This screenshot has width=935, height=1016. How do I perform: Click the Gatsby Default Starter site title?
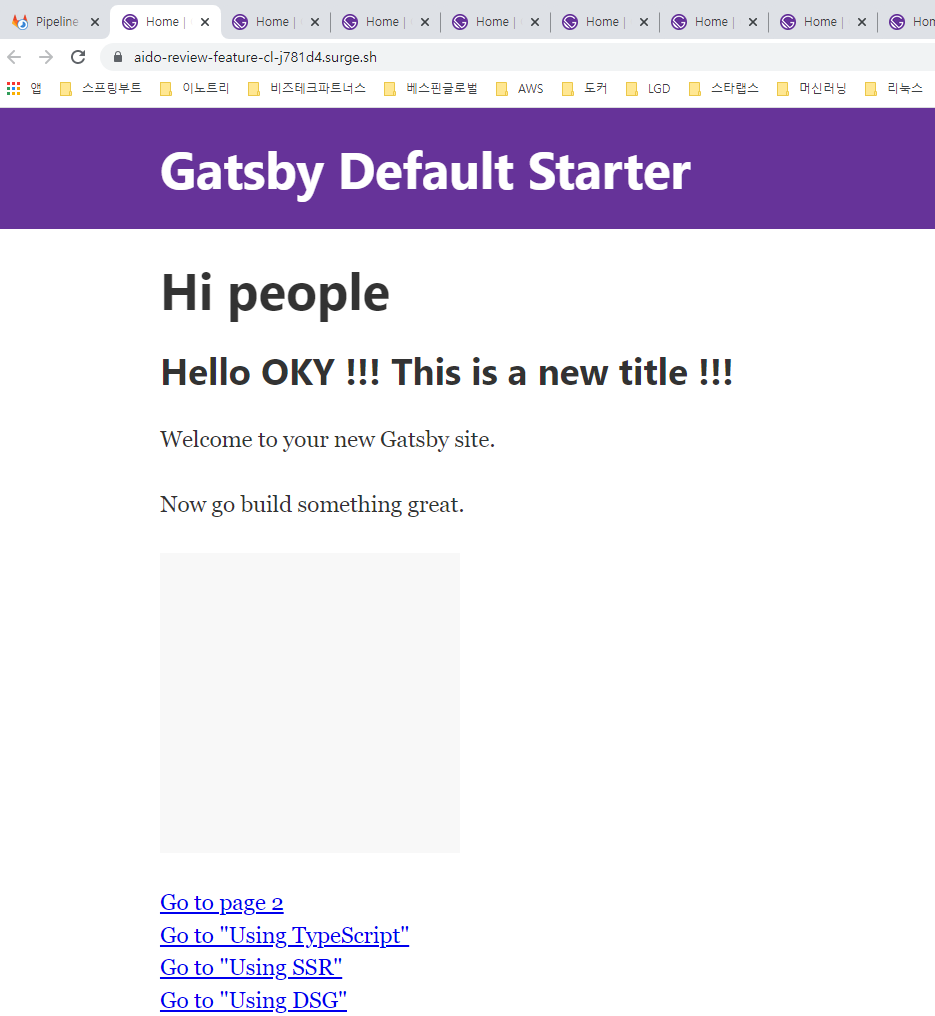tap(425, 172)
